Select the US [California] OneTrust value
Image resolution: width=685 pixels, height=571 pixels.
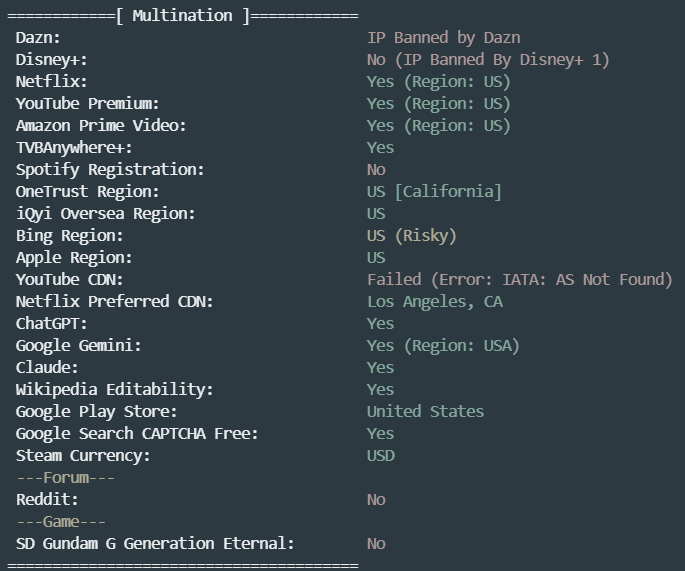434,192
